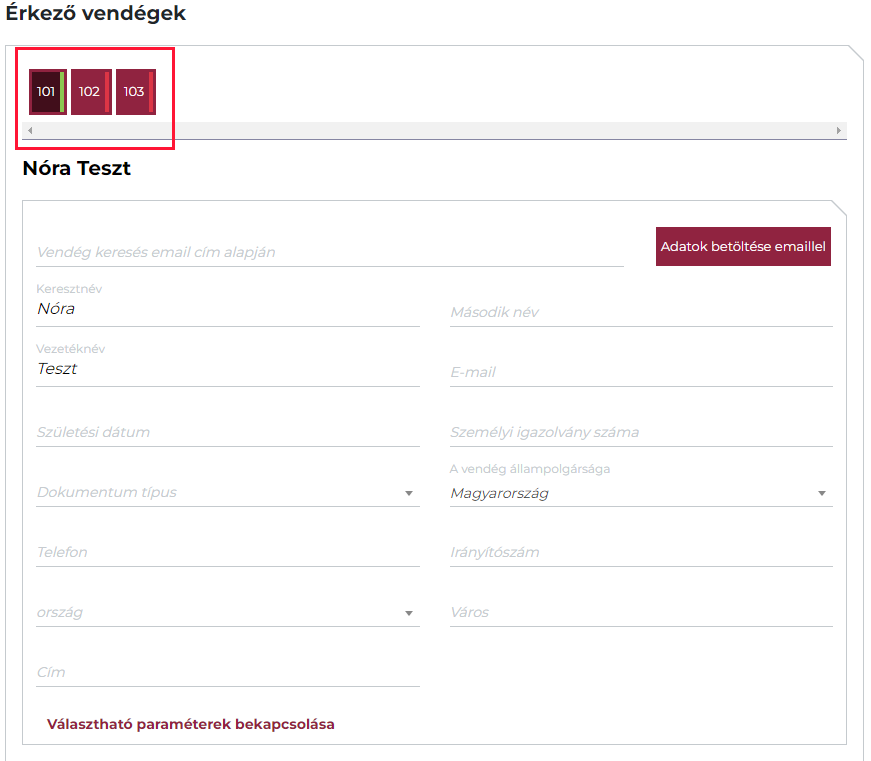The height and width of the screenshot is (761, 871).
Task: Open the ország dropdown list
Action: click(227, 613)
